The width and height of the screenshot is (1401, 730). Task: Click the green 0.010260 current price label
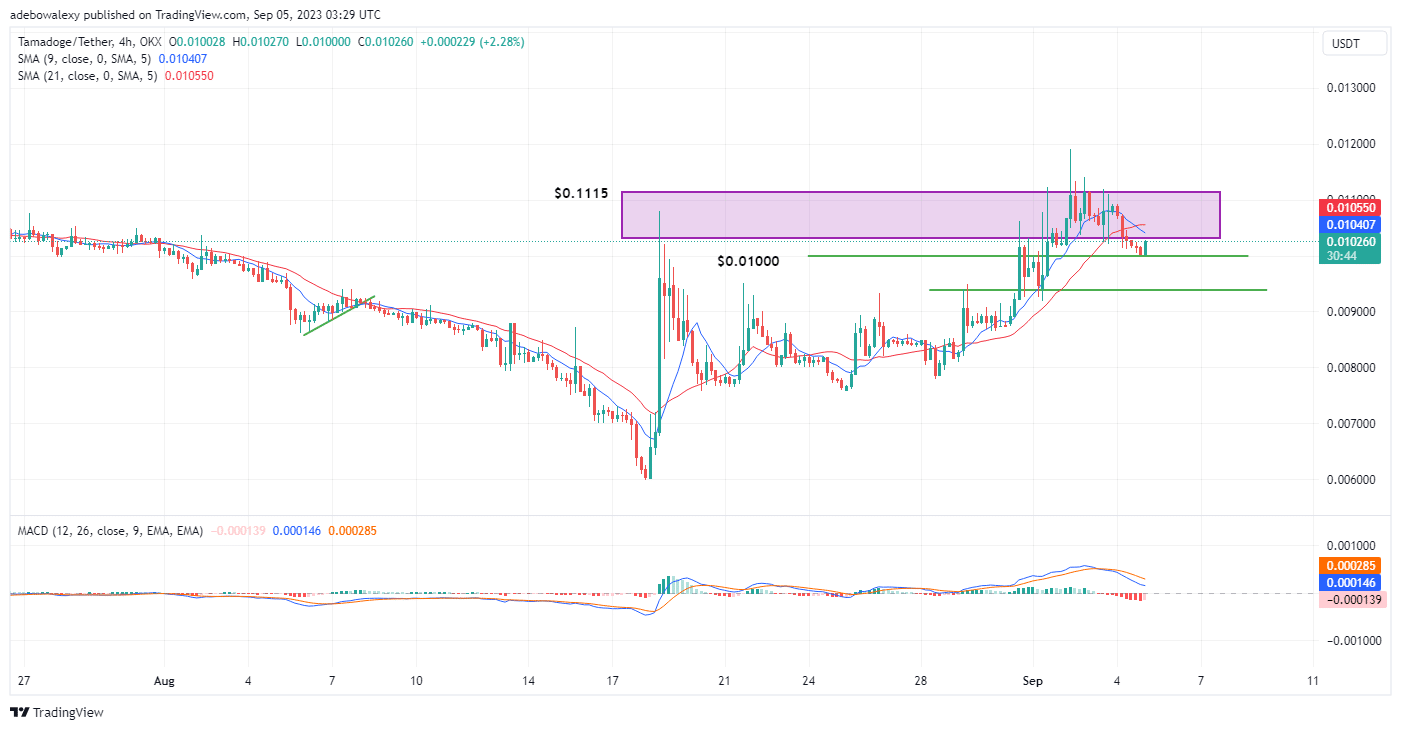coord(1351,241)
